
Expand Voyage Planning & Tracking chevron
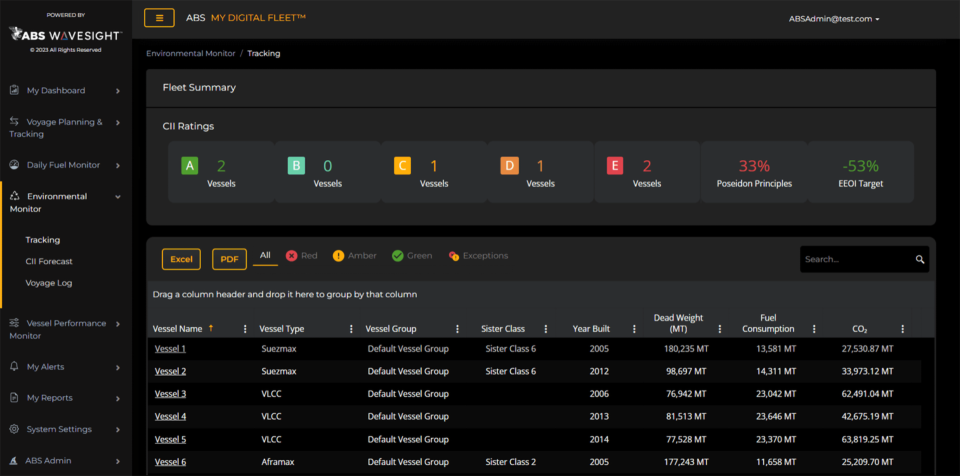click(x=118, y=122)
